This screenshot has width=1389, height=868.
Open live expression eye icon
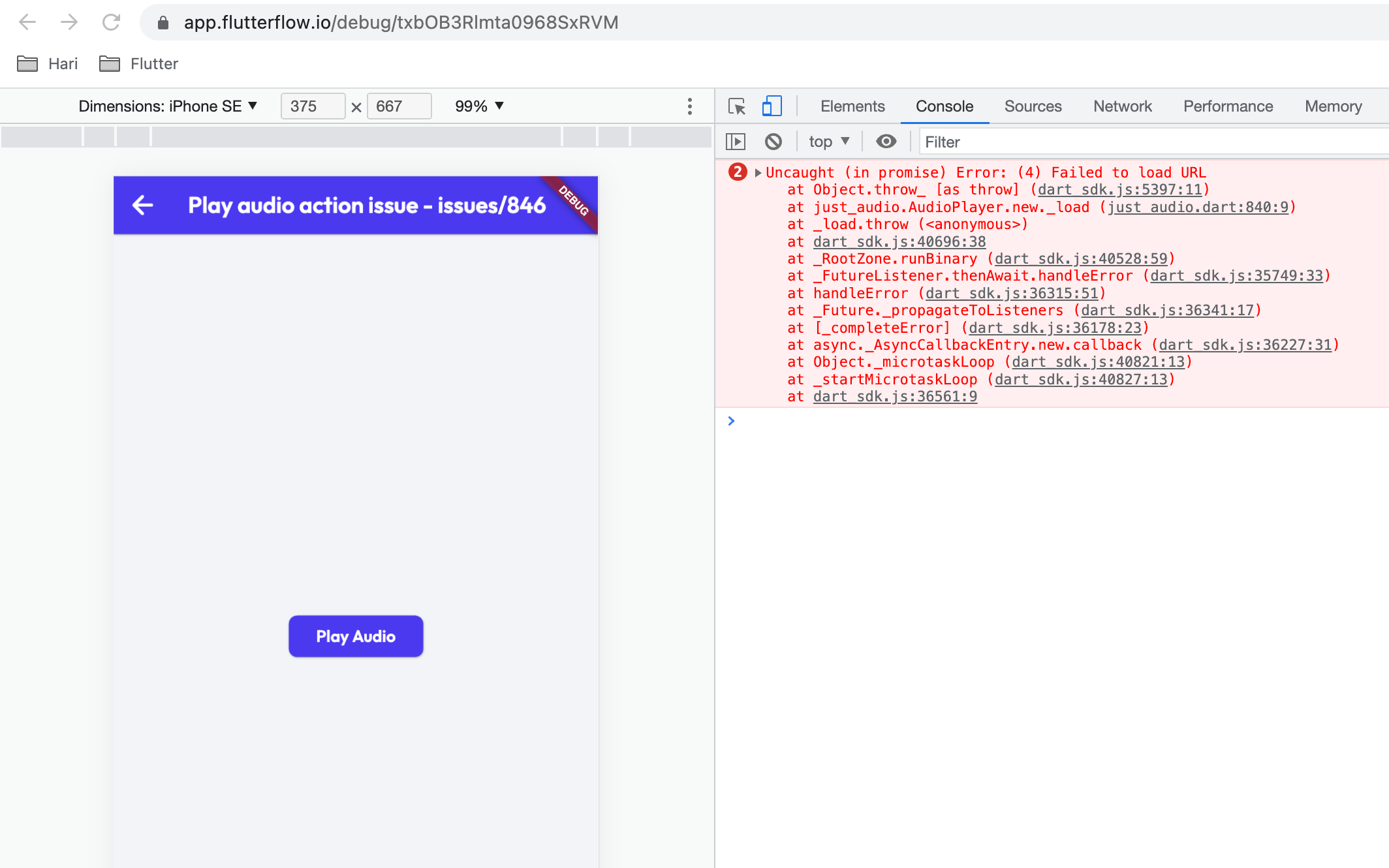(x=886, y=142)
